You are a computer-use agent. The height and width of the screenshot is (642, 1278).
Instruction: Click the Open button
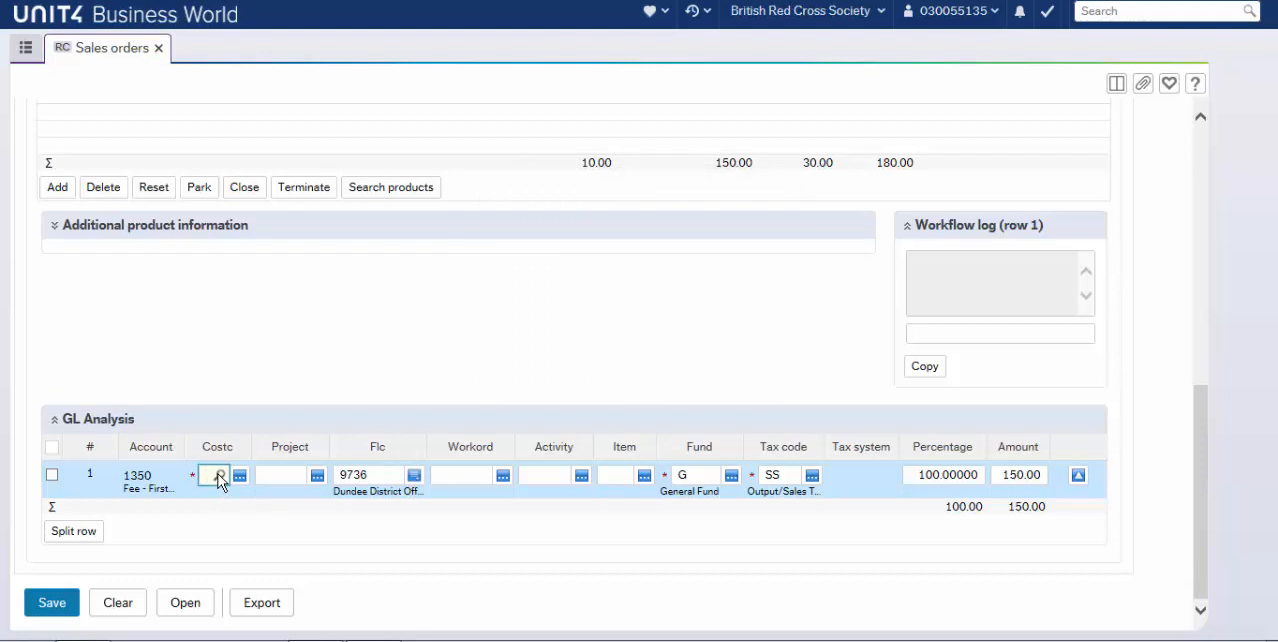point(185,603)
